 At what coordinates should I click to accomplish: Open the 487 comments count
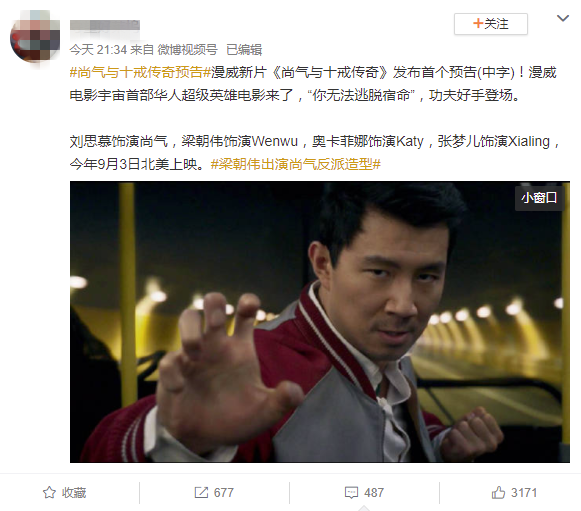[374, 493]
